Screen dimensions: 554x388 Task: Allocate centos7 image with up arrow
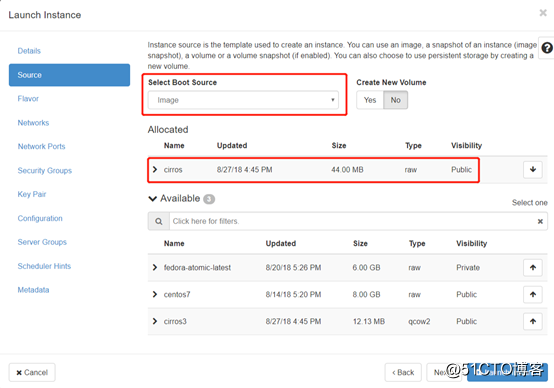(533, 294)
